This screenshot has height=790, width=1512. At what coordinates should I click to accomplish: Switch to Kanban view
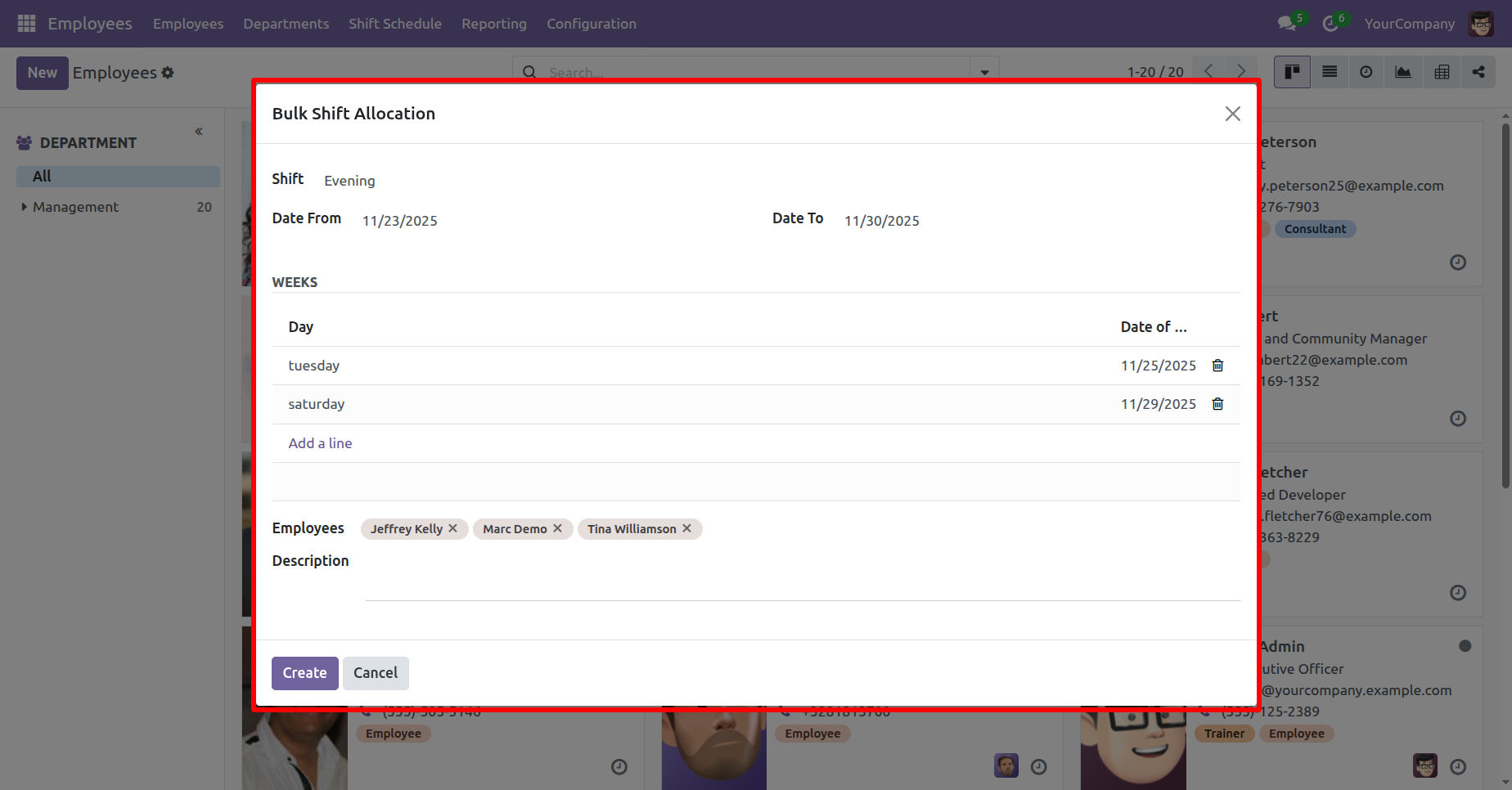click(1292, 72)
